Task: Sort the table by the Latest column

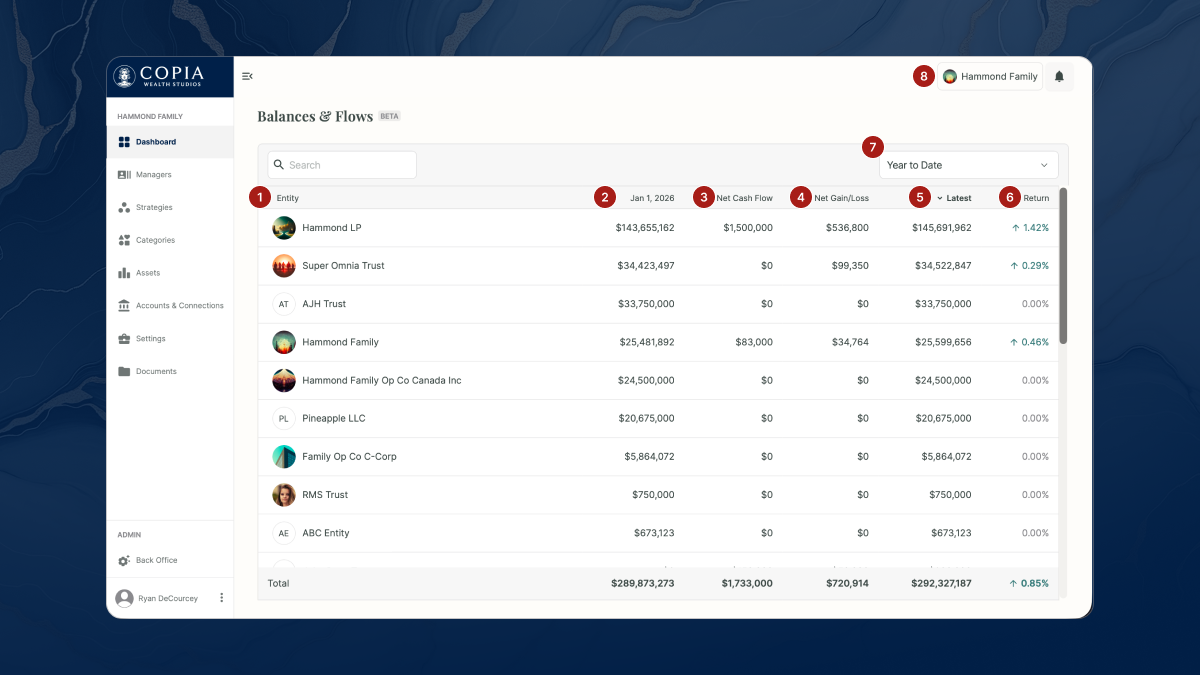Action: point(958,198)
